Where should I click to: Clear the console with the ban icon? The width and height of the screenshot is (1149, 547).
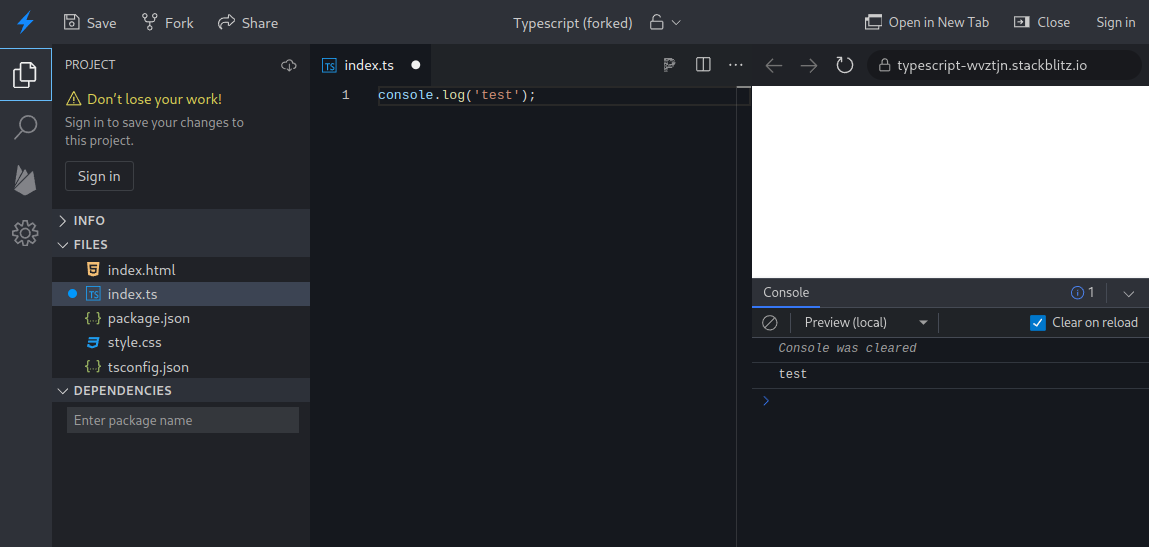tap(769, 323)
